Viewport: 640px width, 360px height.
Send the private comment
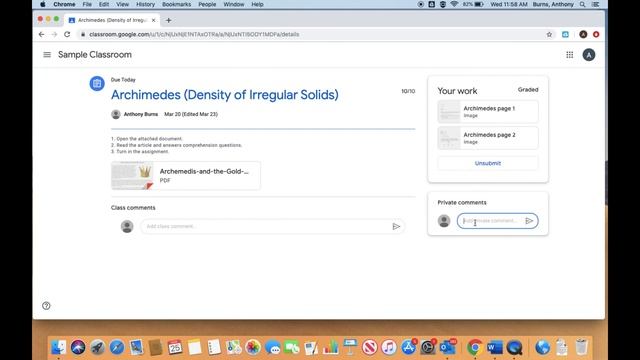coord(529,221)
